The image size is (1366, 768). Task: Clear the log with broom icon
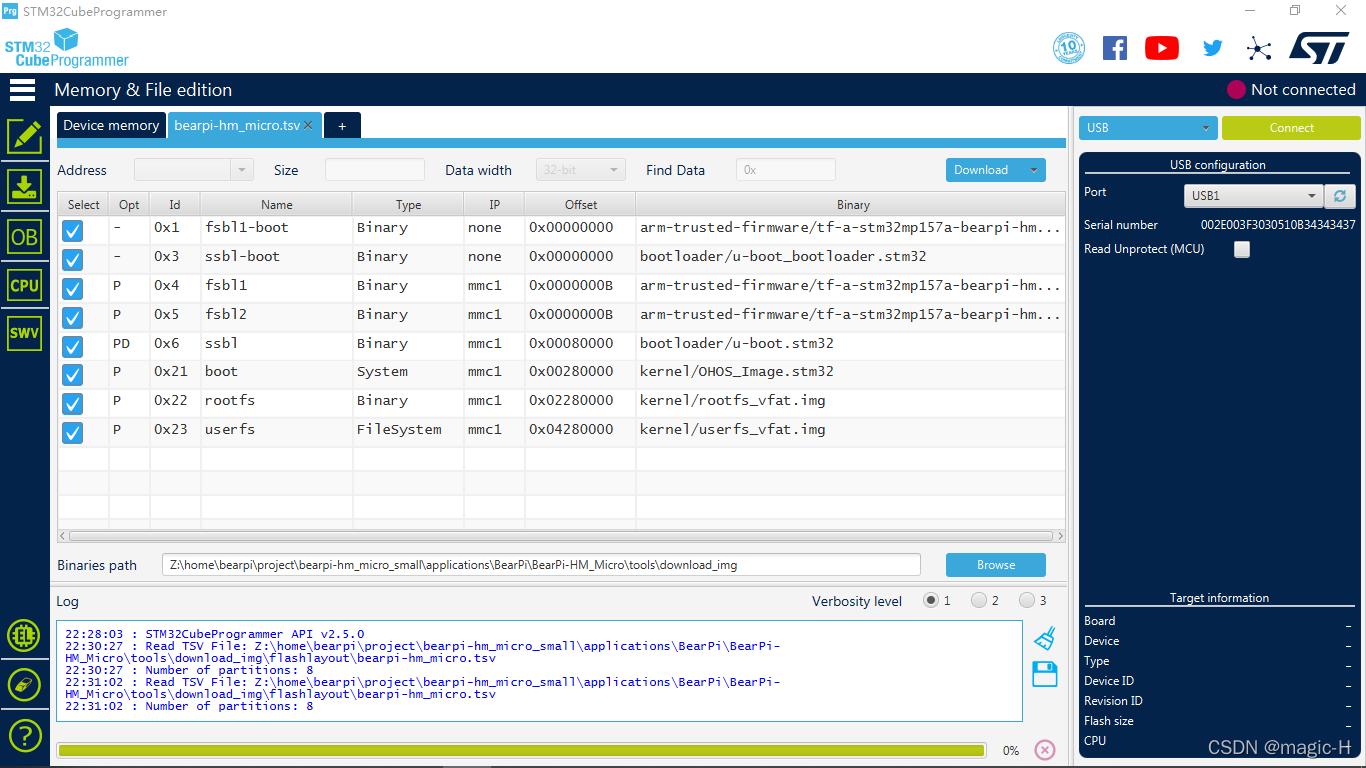pyautogui.click(x=1045, y=638)
